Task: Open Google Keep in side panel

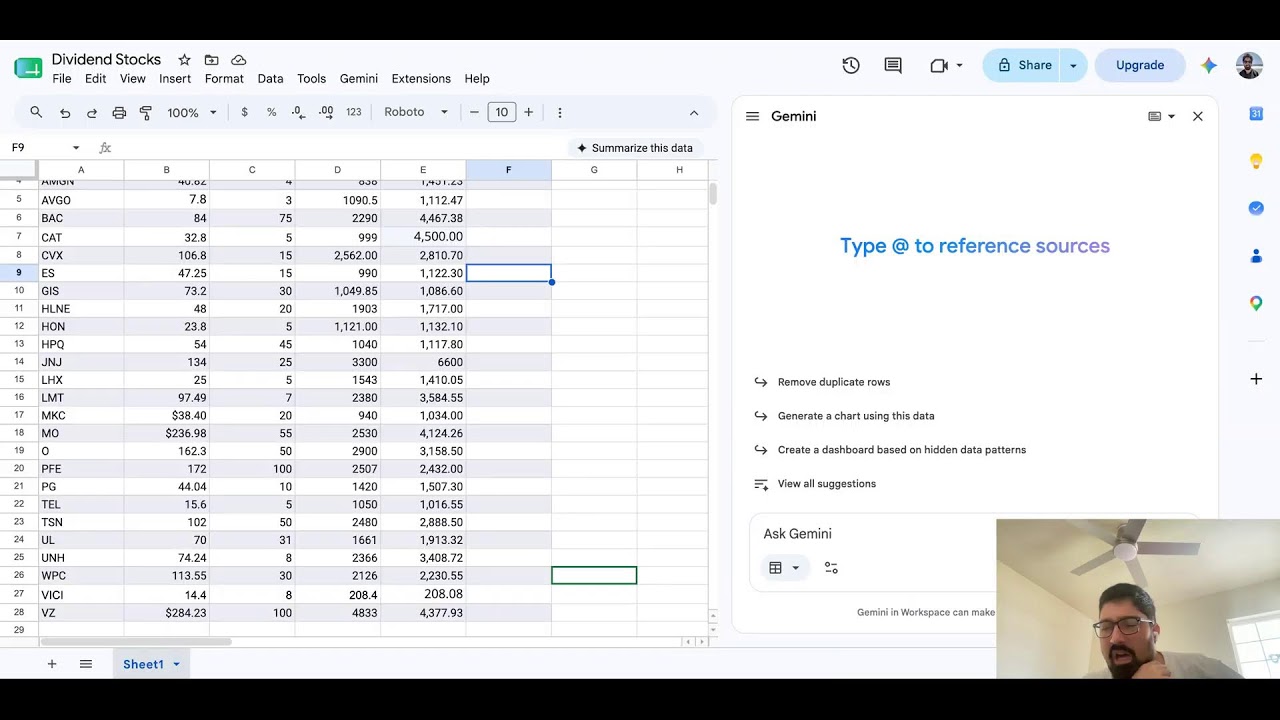Action: (1256, 160)
